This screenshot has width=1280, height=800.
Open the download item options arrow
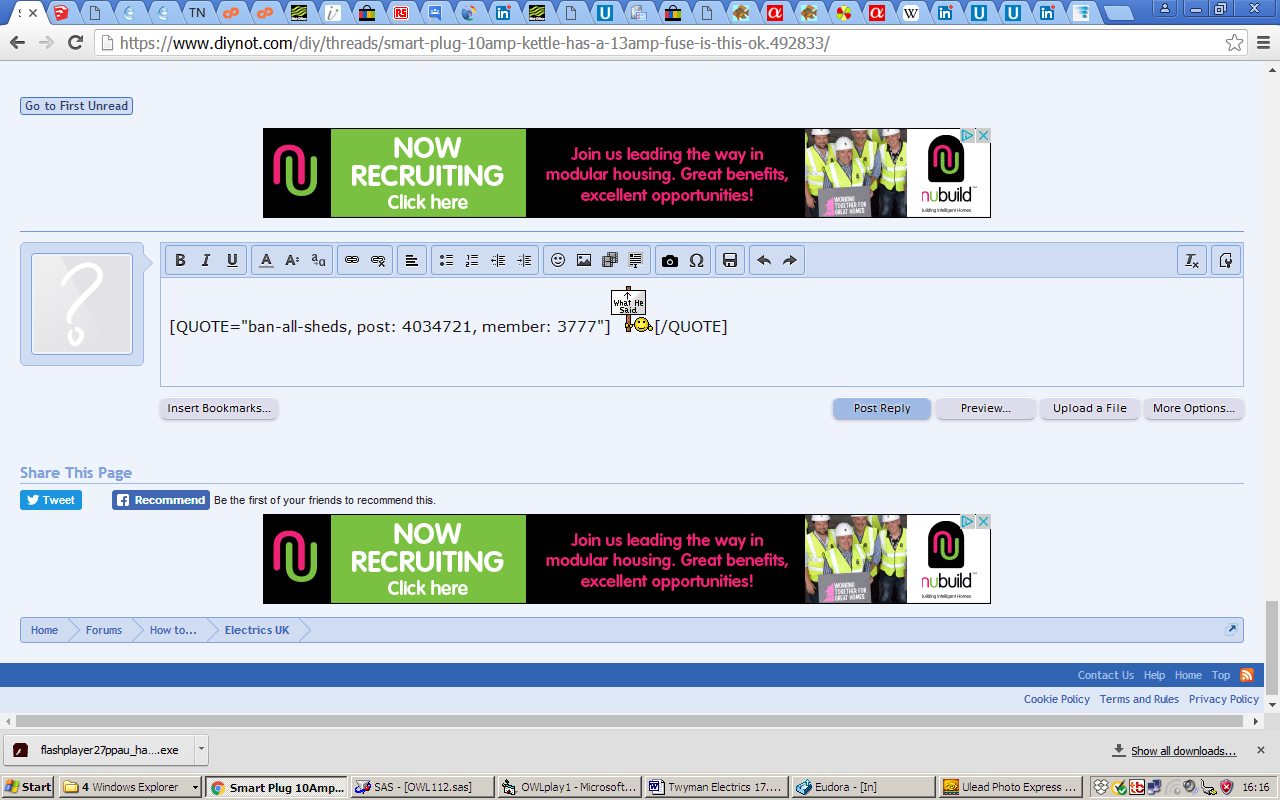pos(201,749)
